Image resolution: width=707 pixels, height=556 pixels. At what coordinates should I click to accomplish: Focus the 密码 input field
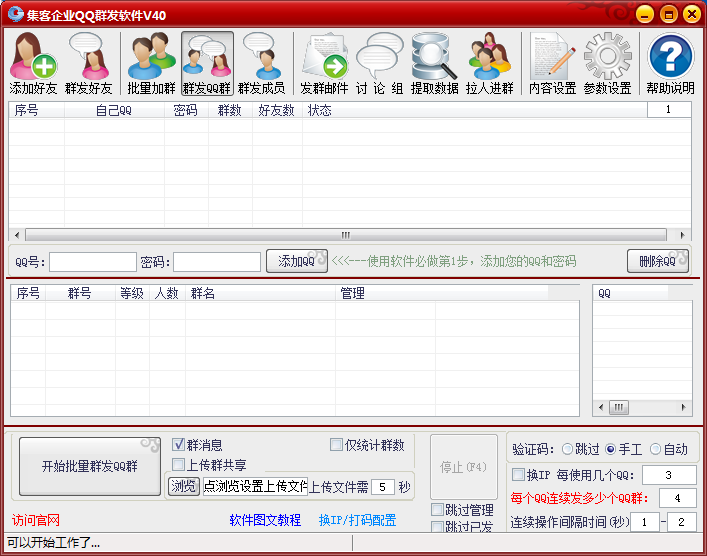click(x=217, y=262)
